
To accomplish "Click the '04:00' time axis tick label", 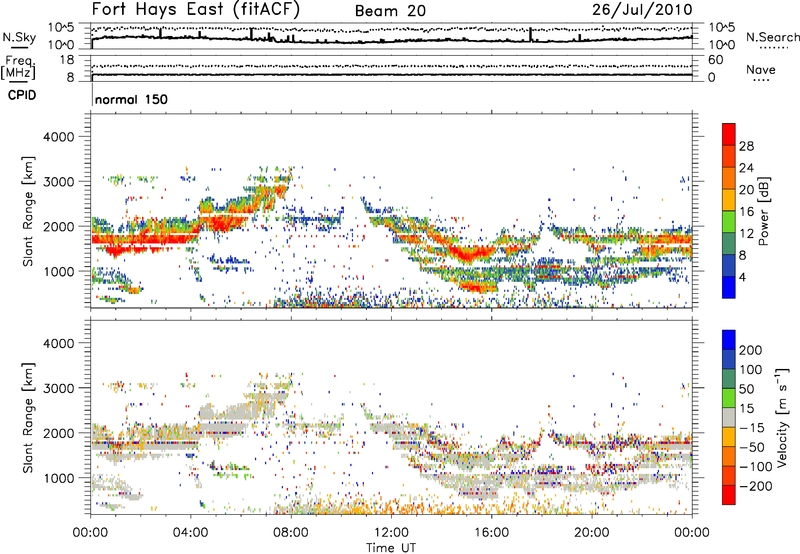I will coord(191,533).
